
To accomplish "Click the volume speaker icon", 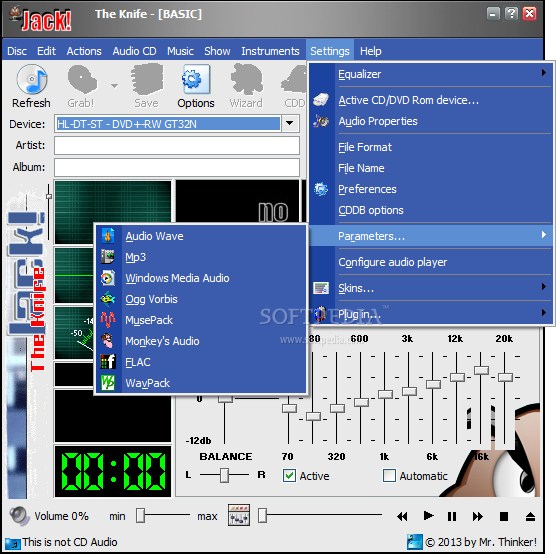I will click(x=19, y=516).
